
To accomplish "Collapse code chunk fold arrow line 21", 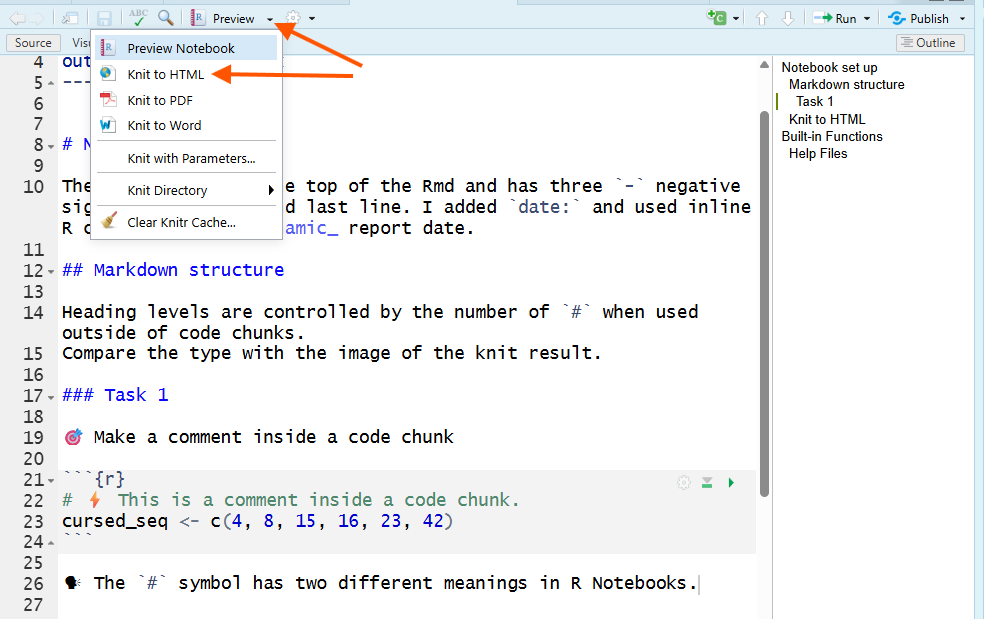I will point(51,481).
